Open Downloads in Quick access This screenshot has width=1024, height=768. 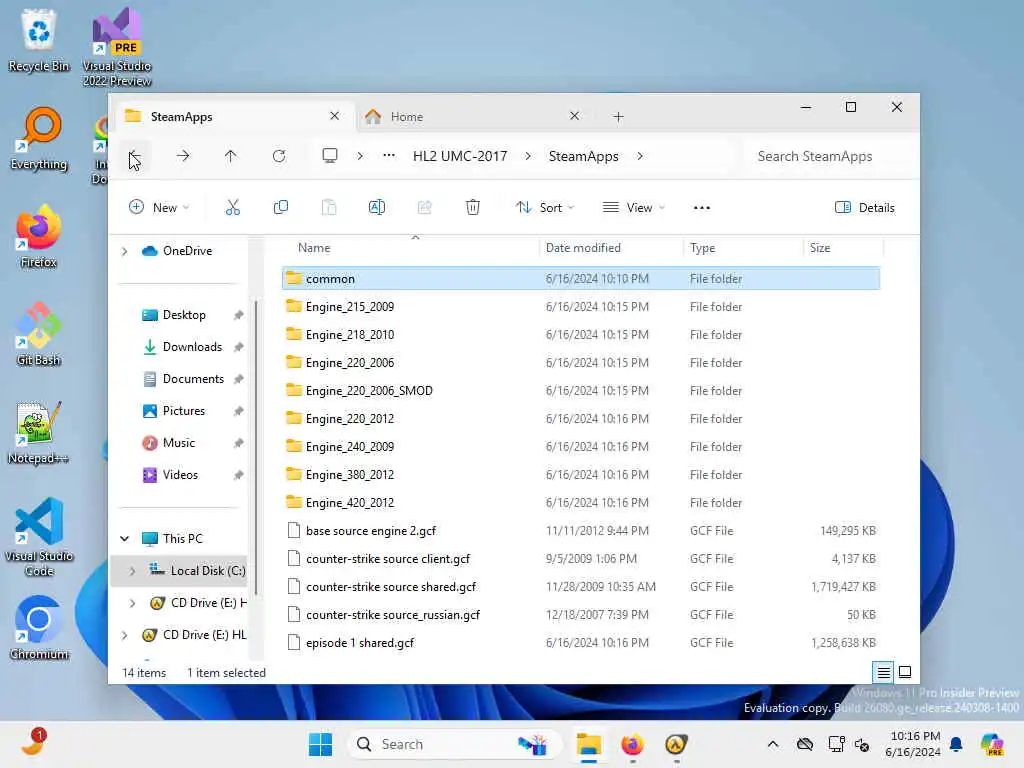192,347
